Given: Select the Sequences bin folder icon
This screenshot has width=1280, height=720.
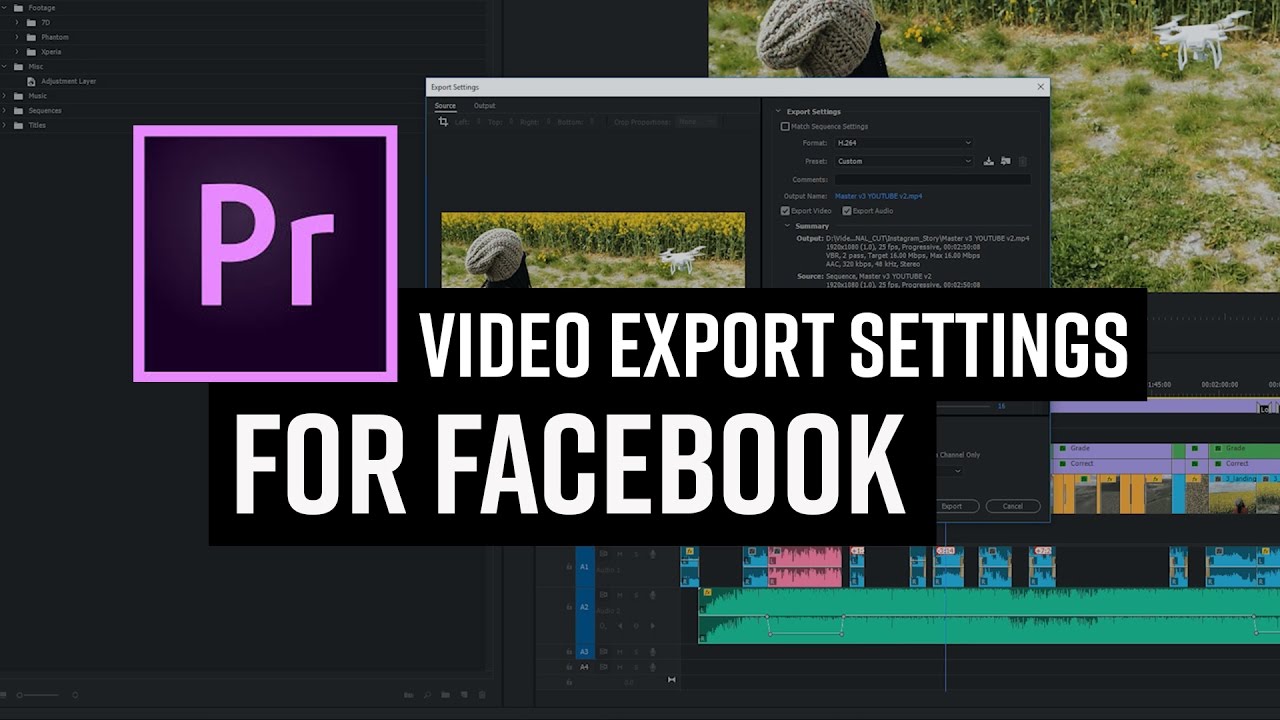Looking at the screenshot, I should click(x=18, y=111).
